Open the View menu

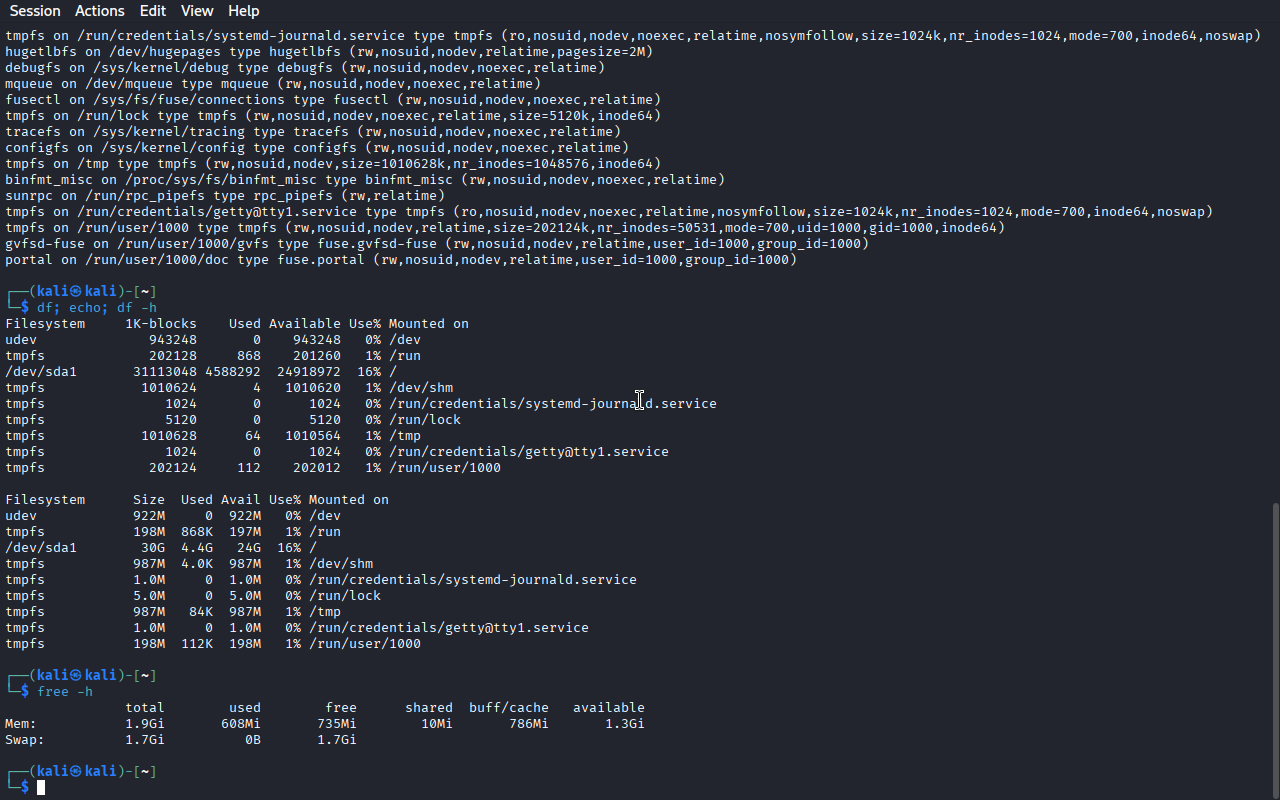click(x=197, y=11)
